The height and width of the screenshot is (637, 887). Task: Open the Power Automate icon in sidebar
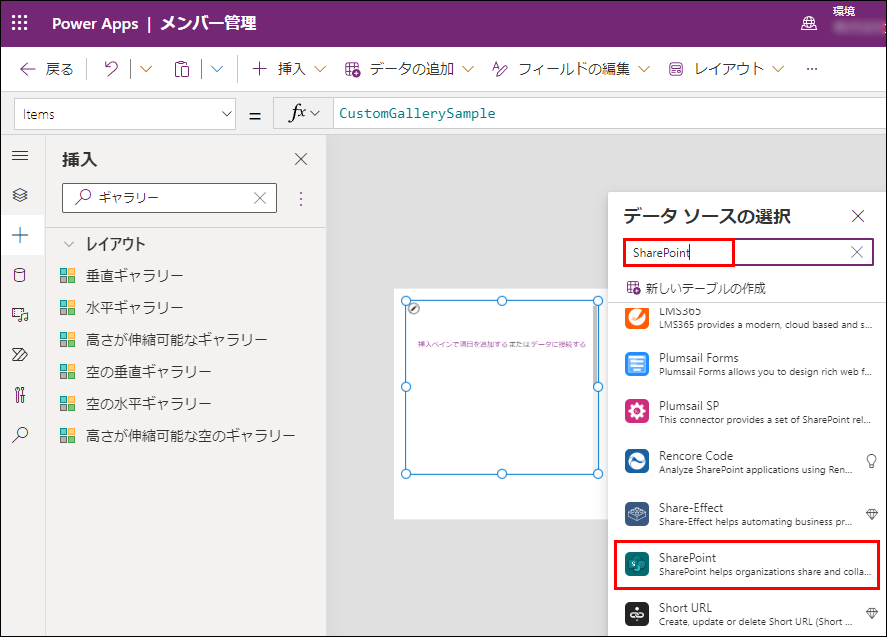pos(20,355)
